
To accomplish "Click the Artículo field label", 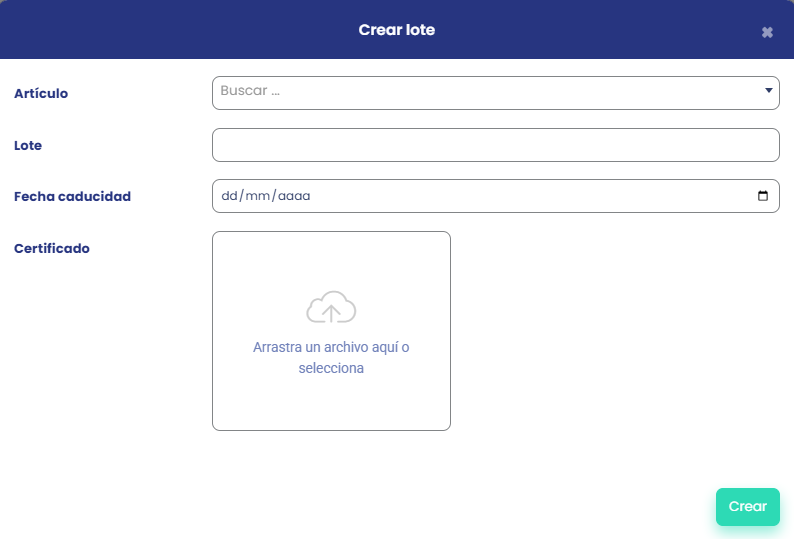I will click(41, 93).
